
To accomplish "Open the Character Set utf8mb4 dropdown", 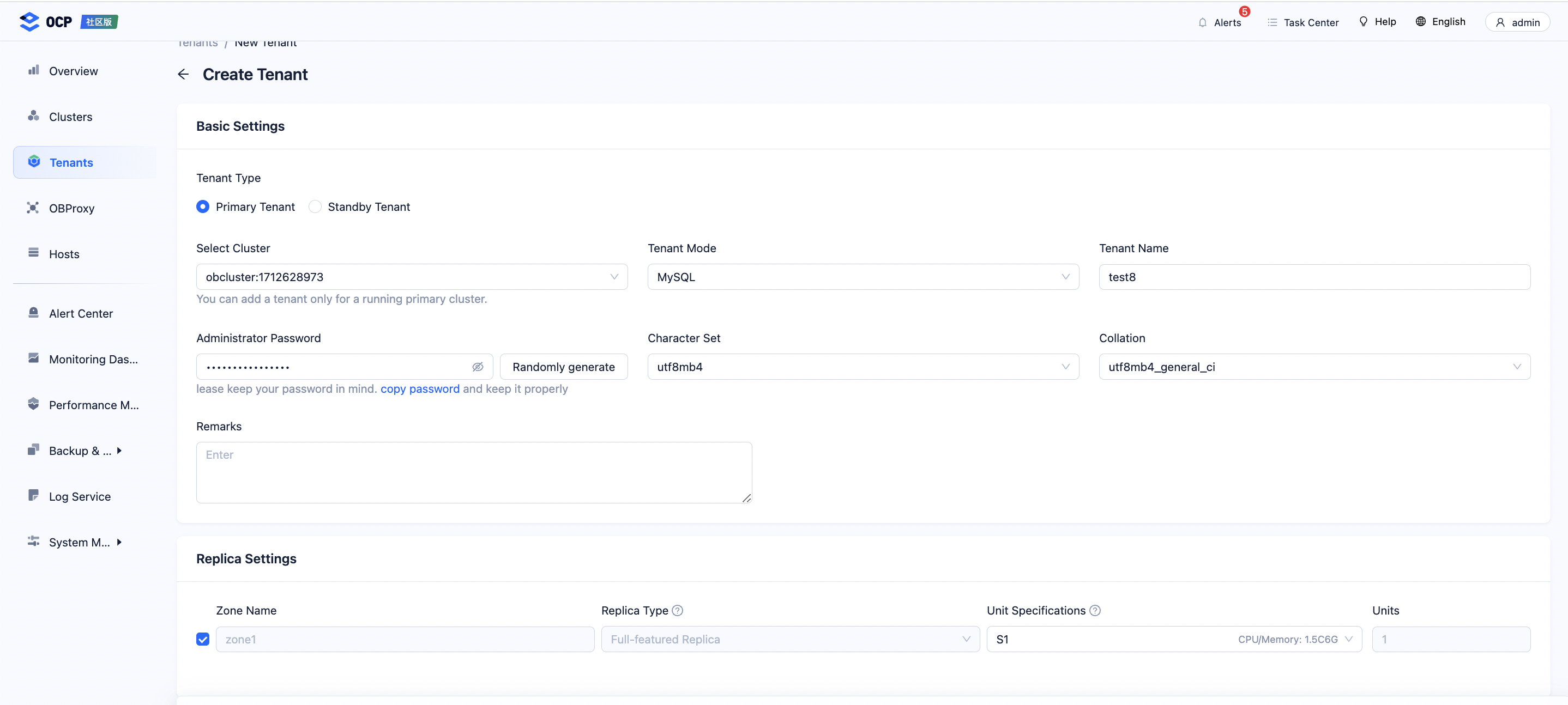I will [863, 367].
